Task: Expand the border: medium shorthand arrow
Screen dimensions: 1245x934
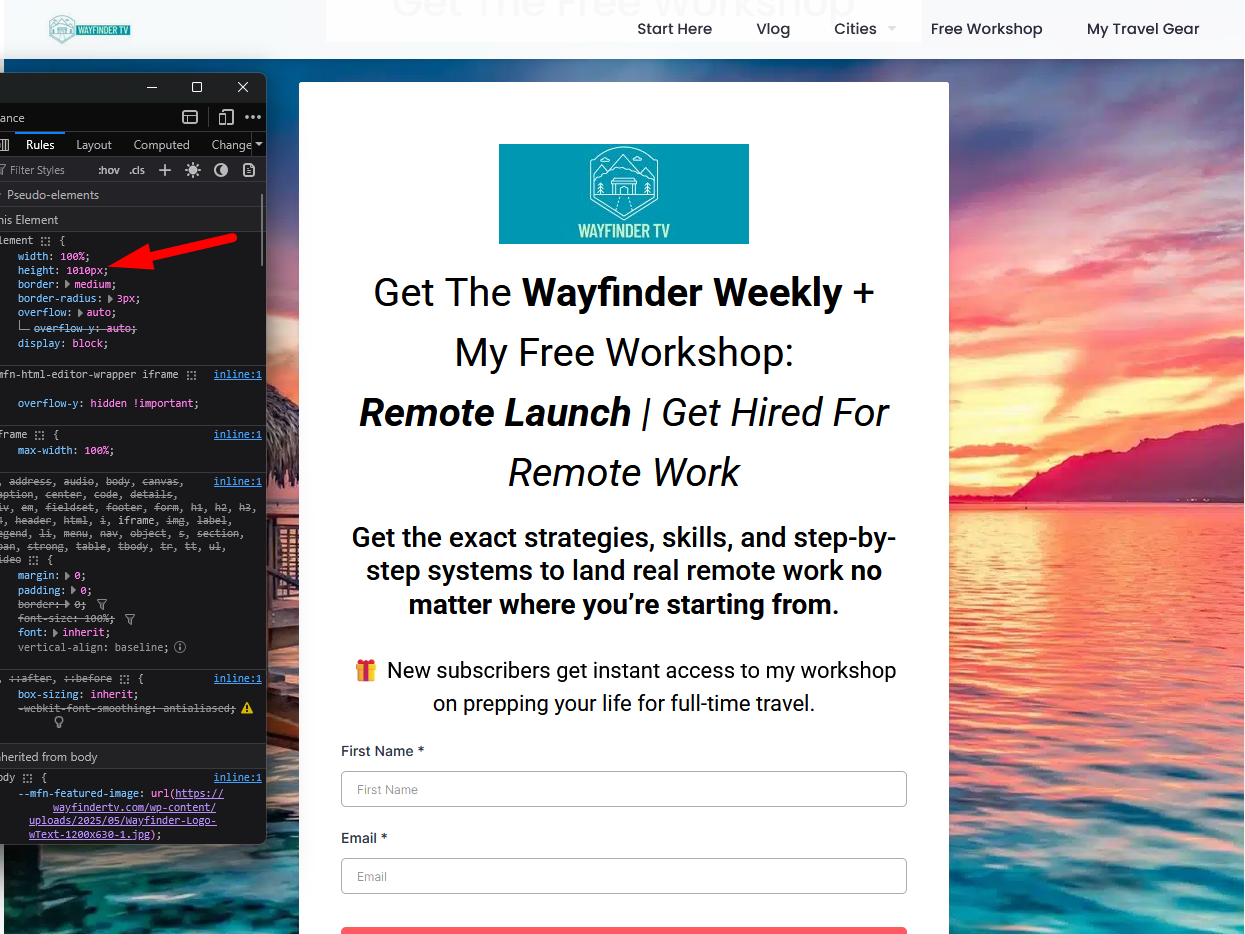Action: coord(68,285)
